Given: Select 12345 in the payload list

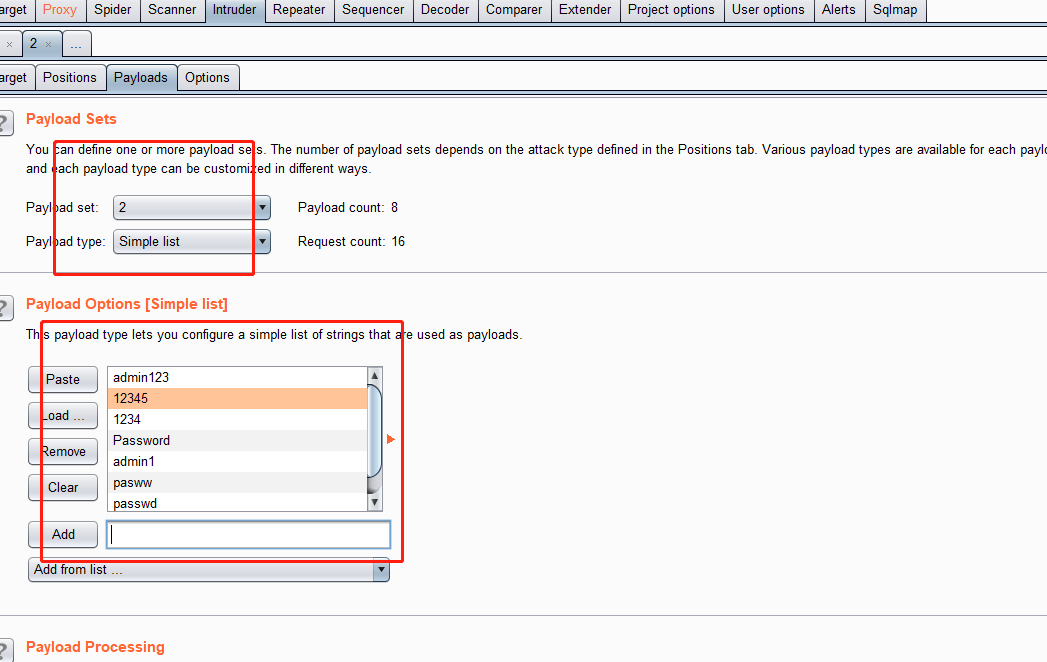Looking at the screenshot, I should tap(237, 399).
